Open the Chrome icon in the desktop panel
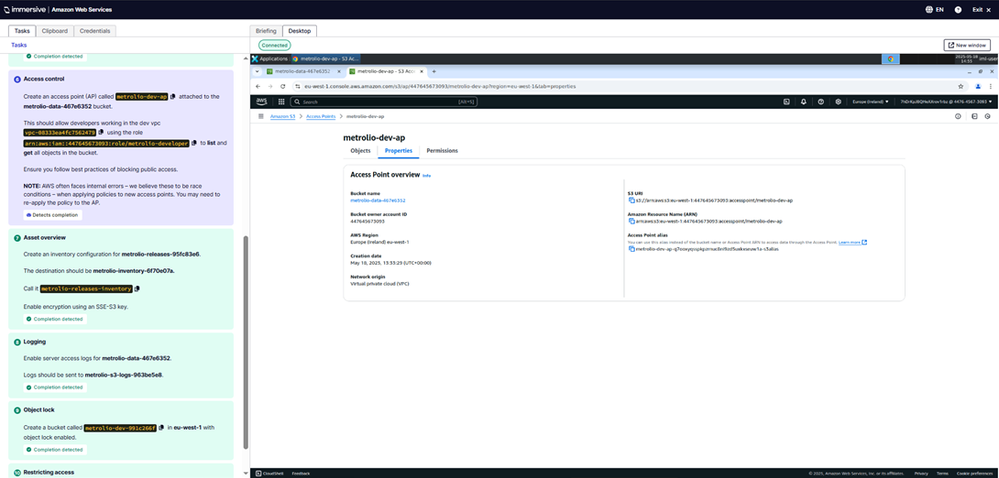Image resolution: width=999 pixels, height=478 pixels. point(891,59)
